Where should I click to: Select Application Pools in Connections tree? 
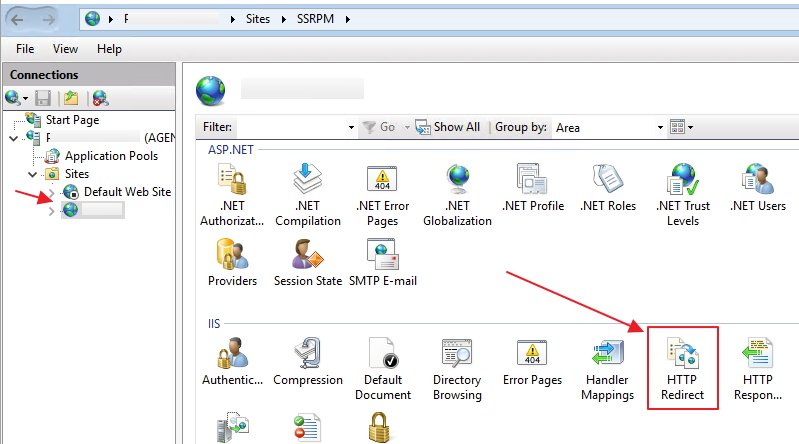(110, 156)
